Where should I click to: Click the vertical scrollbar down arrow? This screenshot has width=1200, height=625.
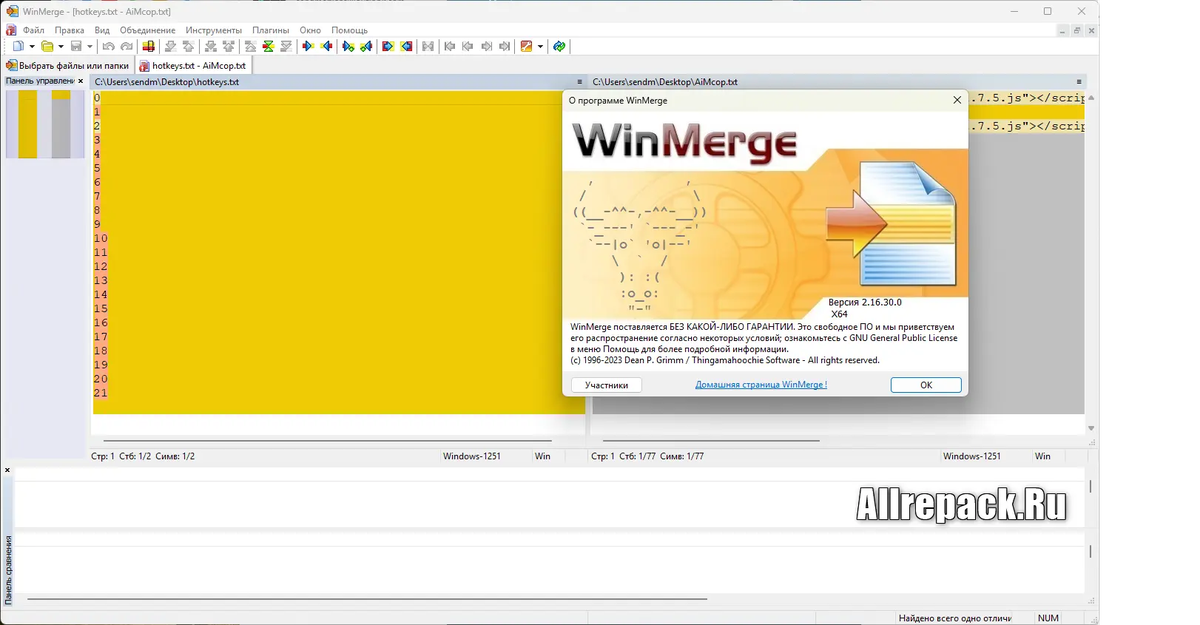[1091, 428]
